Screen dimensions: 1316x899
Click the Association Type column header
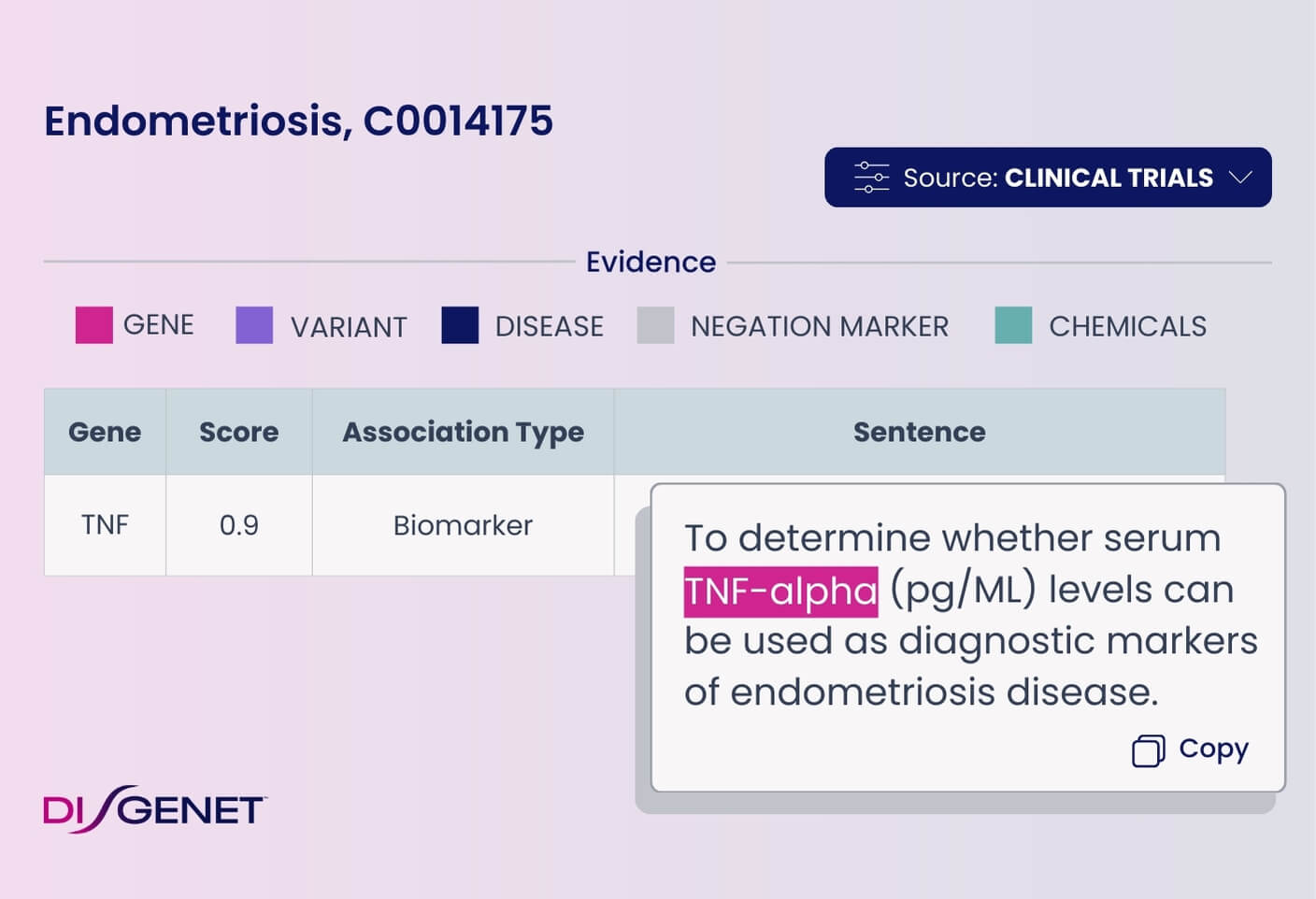pyautogui.click(x=463, y=432)
